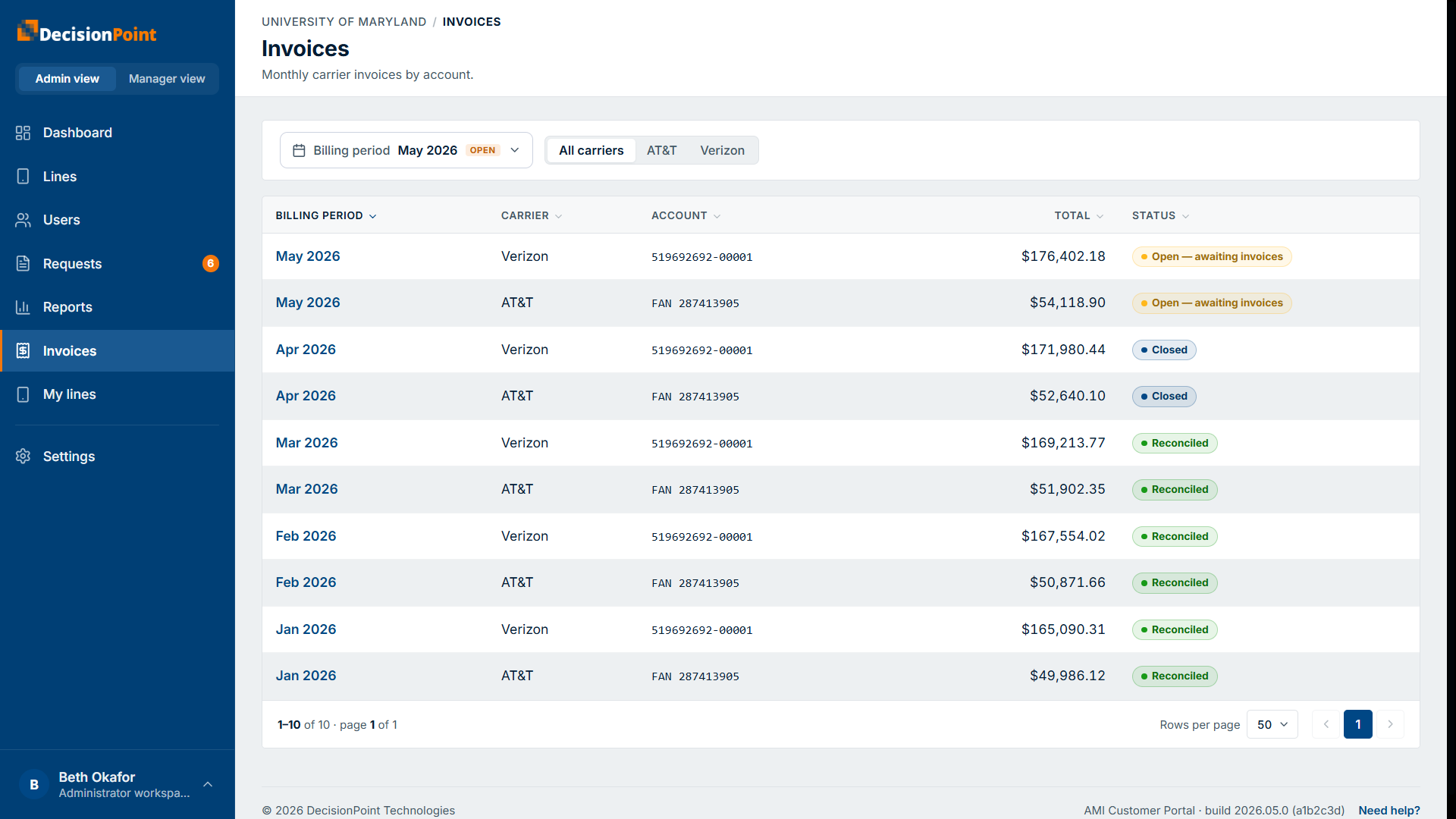Switch to Manager view
Viewport: 1456px width, 819px height.
click(167, 79)
